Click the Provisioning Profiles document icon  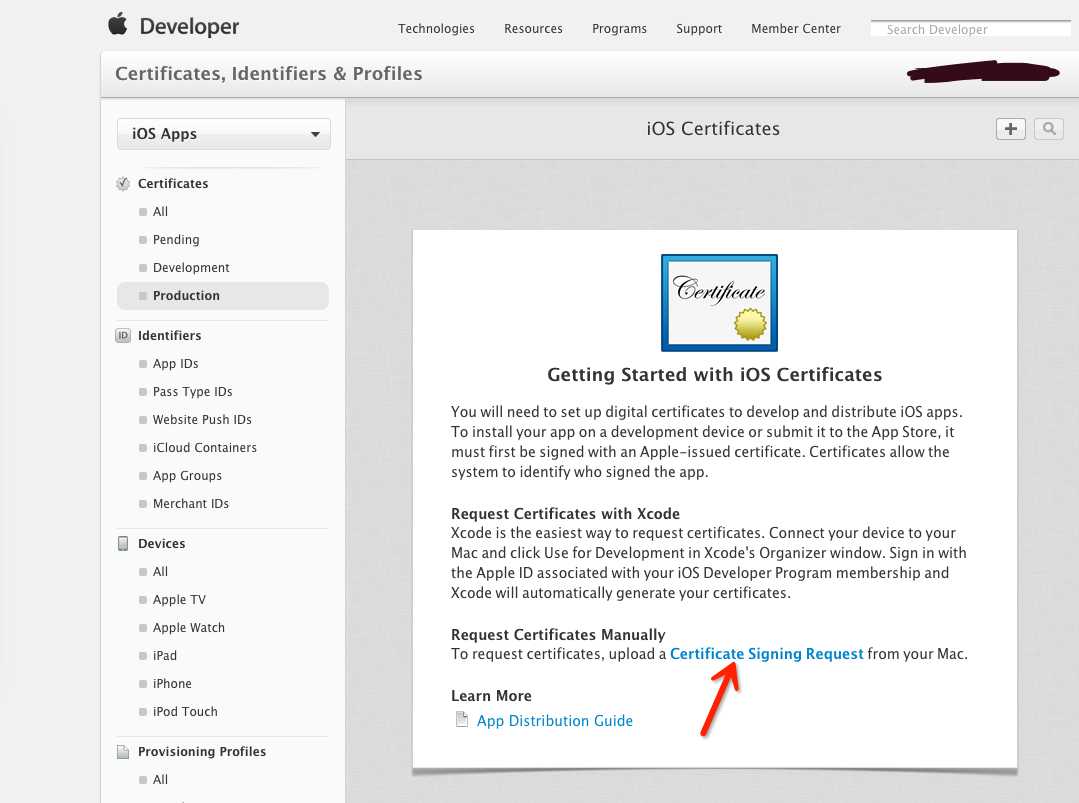(x=122, y=751)
